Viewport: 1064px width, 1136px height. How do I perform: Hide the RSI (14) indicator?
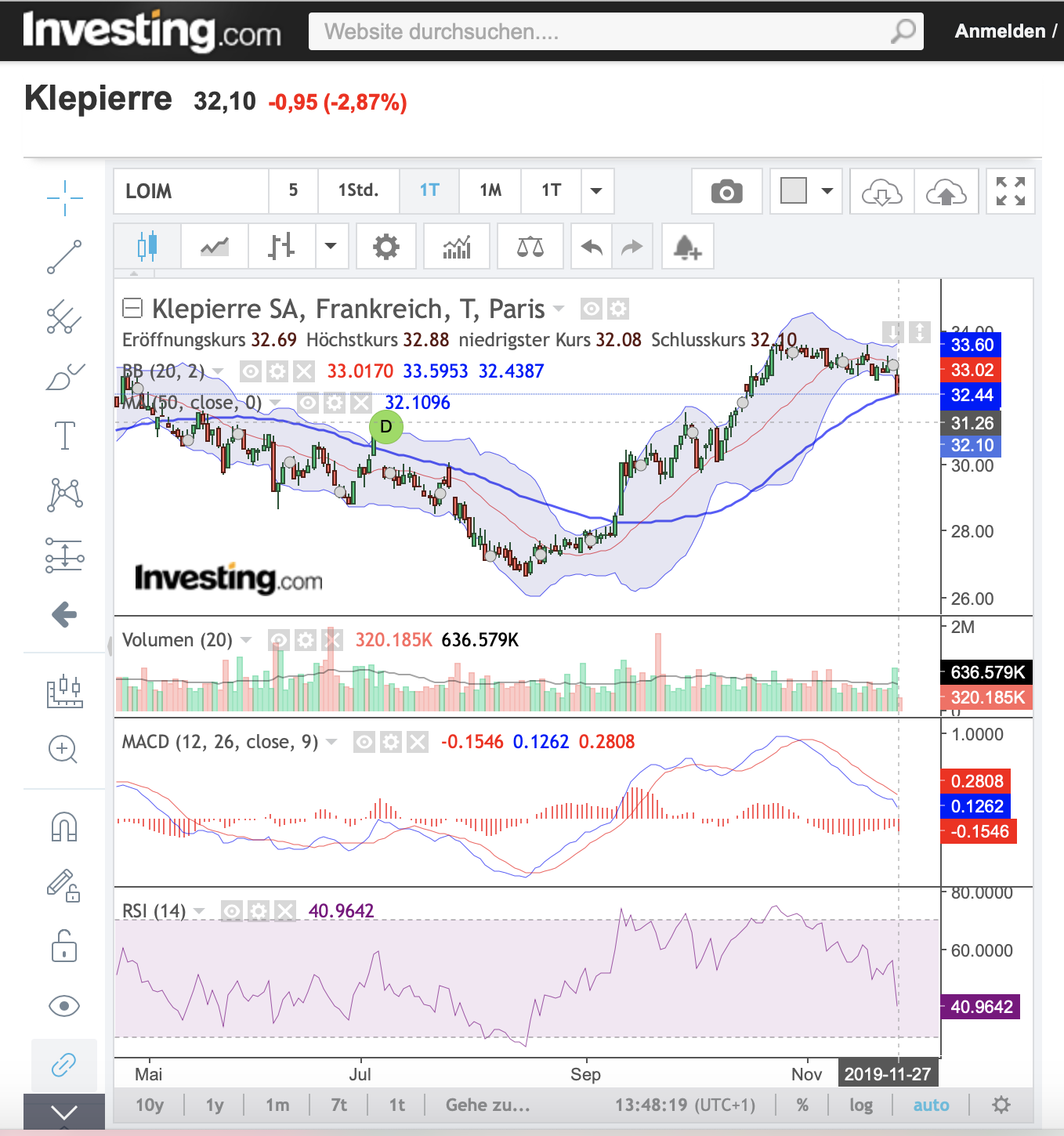(232, 911)
